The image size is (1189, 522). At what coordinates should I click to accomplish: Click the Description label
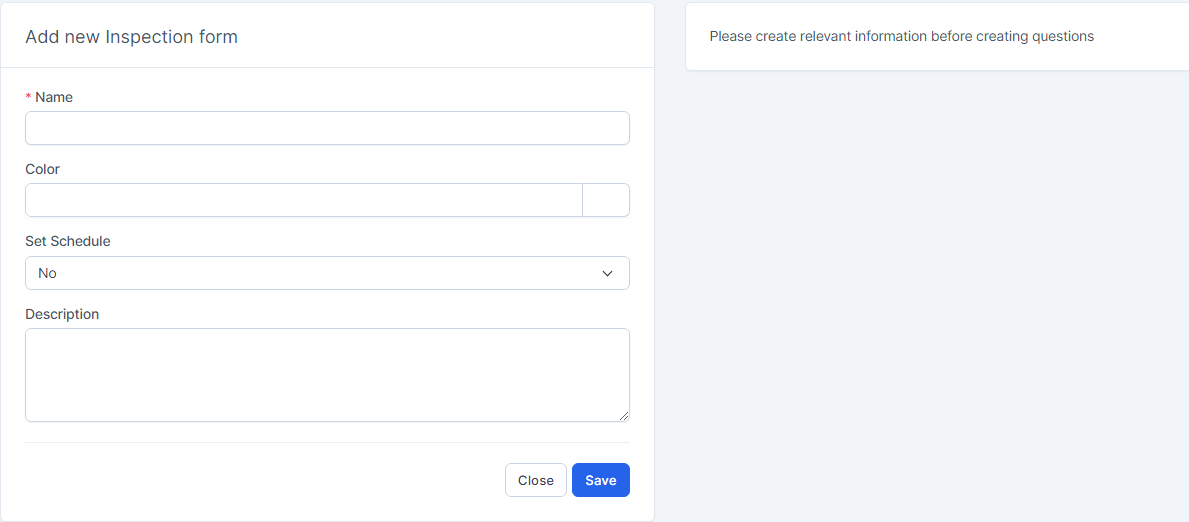pyautogui.click(x=62, y=314)
